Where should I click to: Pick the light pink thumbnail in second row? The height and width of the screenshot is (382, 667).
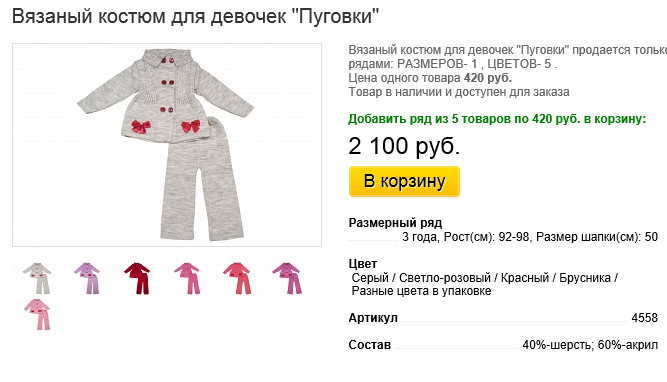point(37,314)
